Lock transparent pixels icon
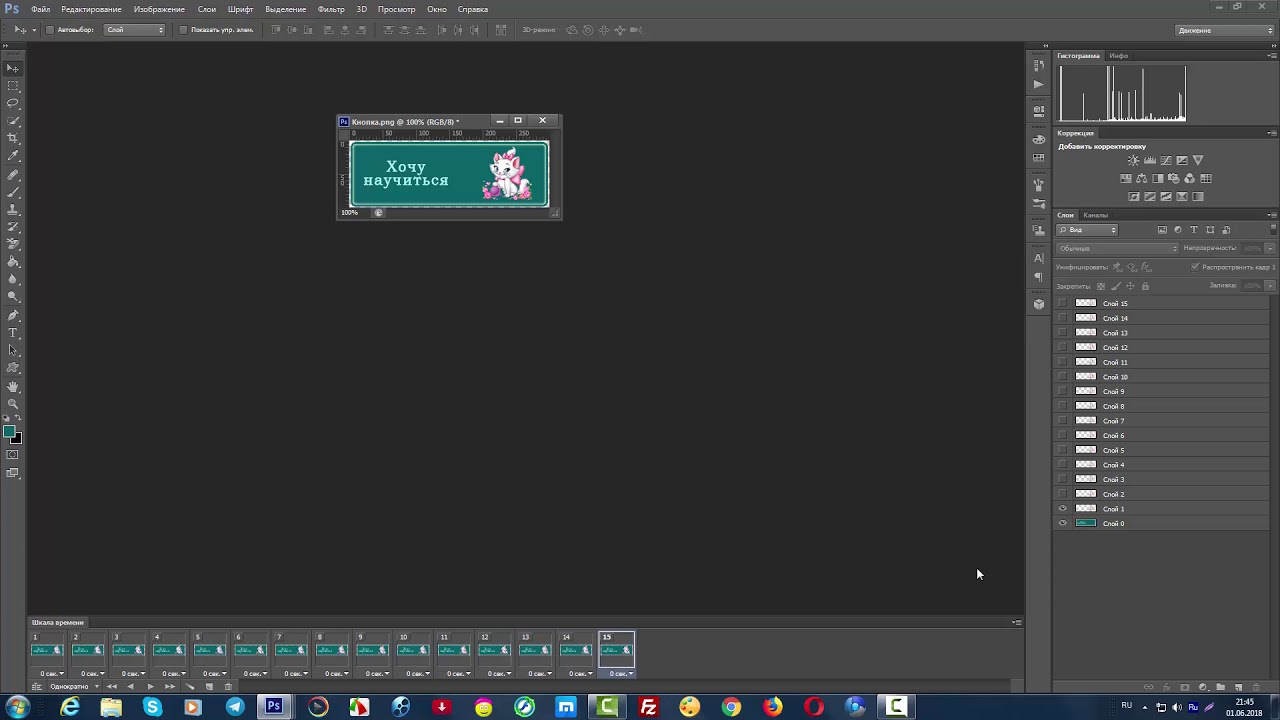The image size is (1280, 720). pos(1101,286)
